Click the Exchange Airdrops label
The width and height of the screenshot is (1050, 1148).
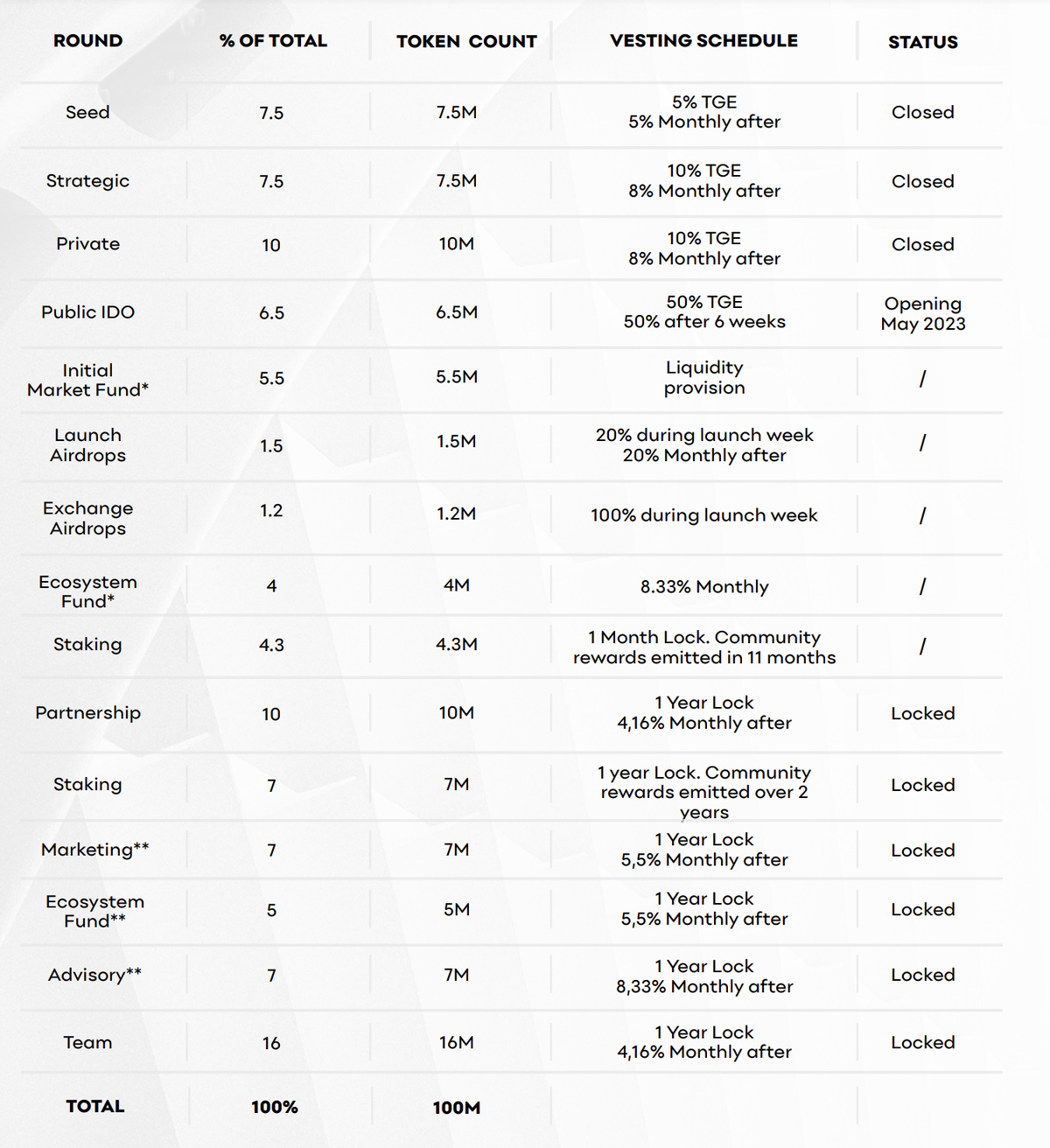[87, 518]
